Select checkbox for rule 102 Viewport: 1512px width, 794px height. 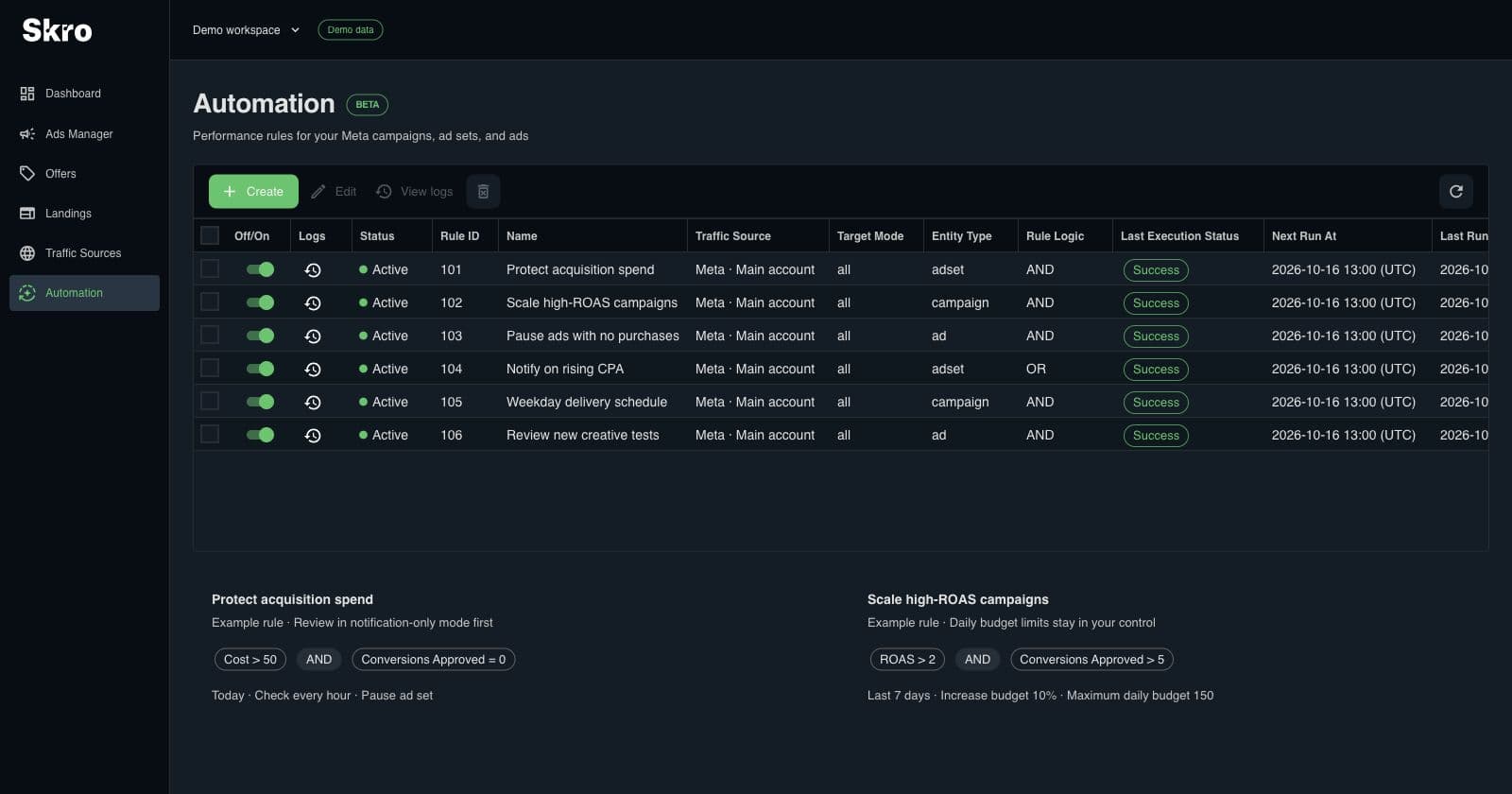pos(210,302)
